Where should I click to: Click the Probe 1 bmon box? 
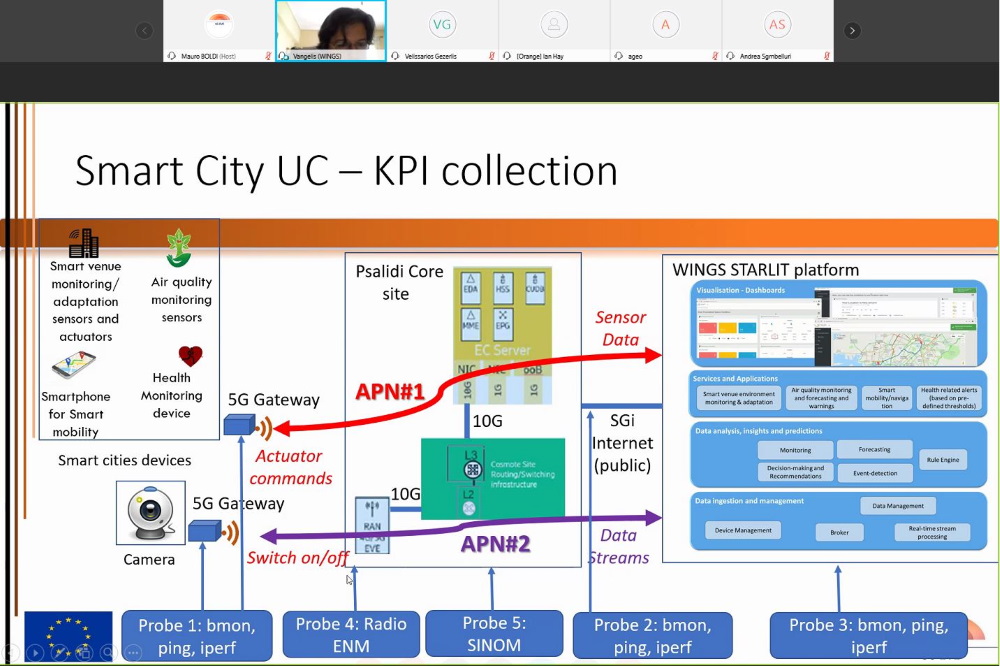click(197, 635)
